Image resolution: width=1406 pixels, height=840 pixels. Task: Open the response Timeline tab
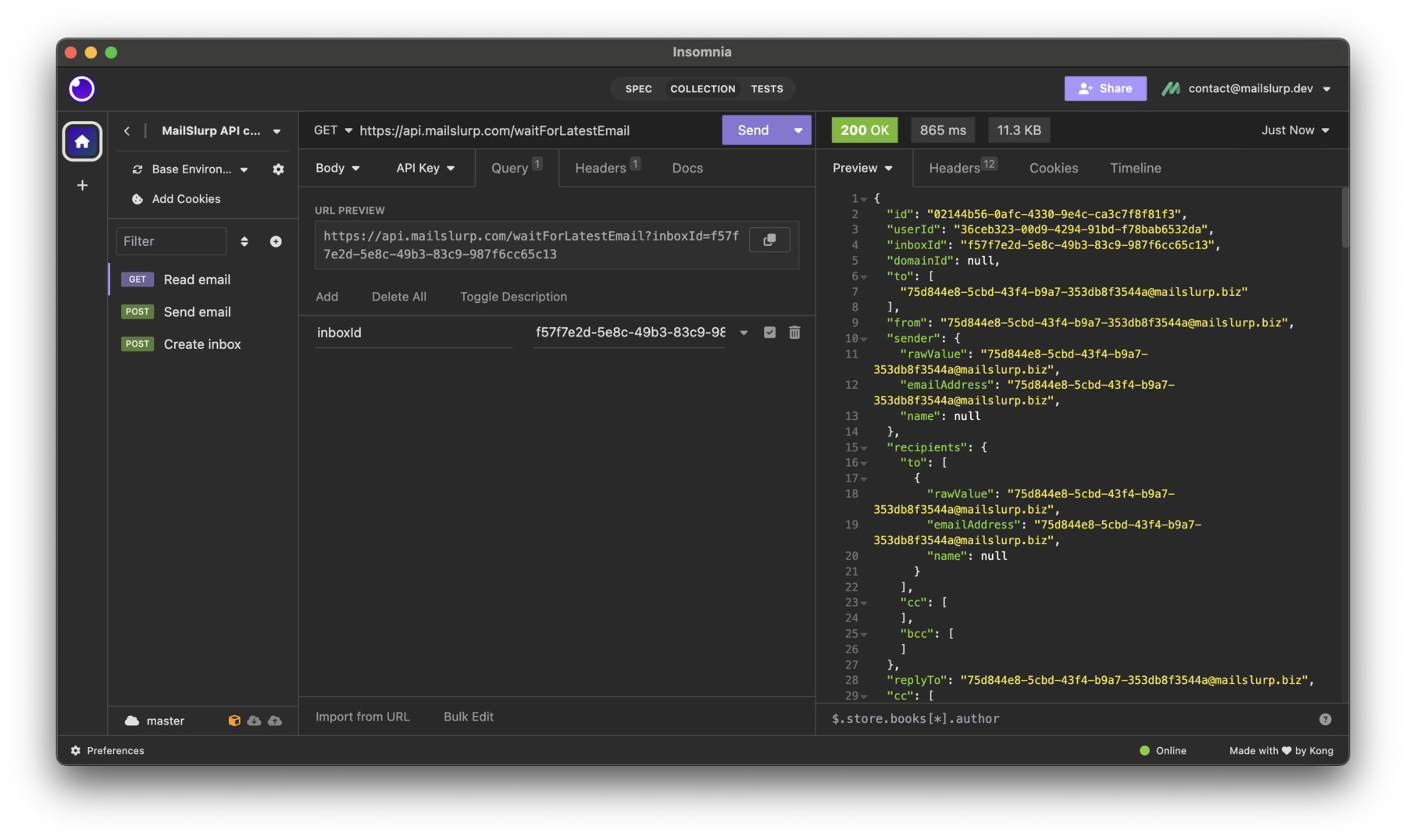tap(1135, 168)
